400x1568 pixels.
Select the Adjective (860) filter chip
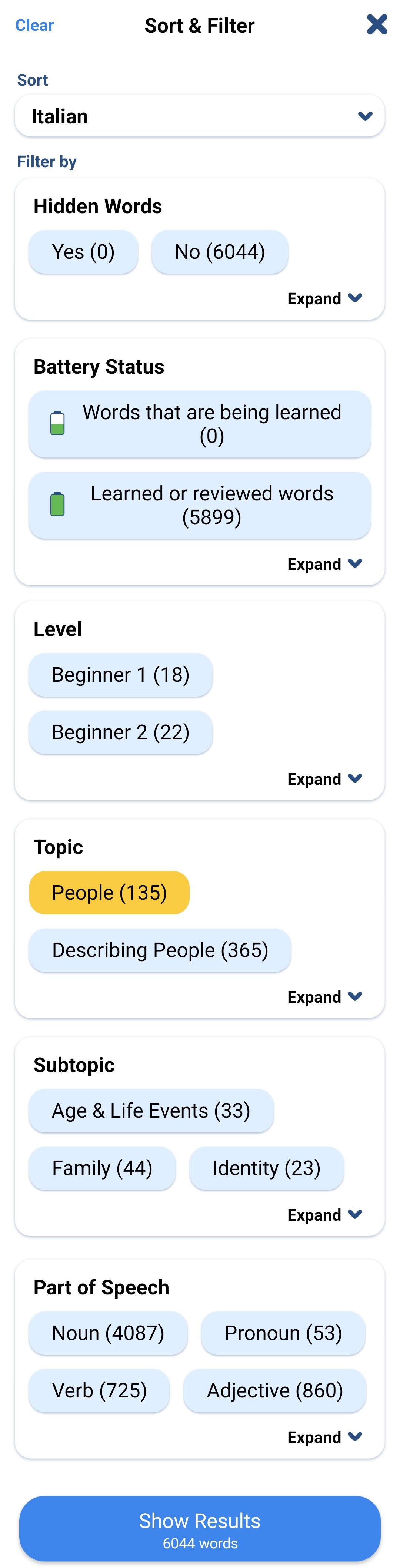[x=275, y=1390]
